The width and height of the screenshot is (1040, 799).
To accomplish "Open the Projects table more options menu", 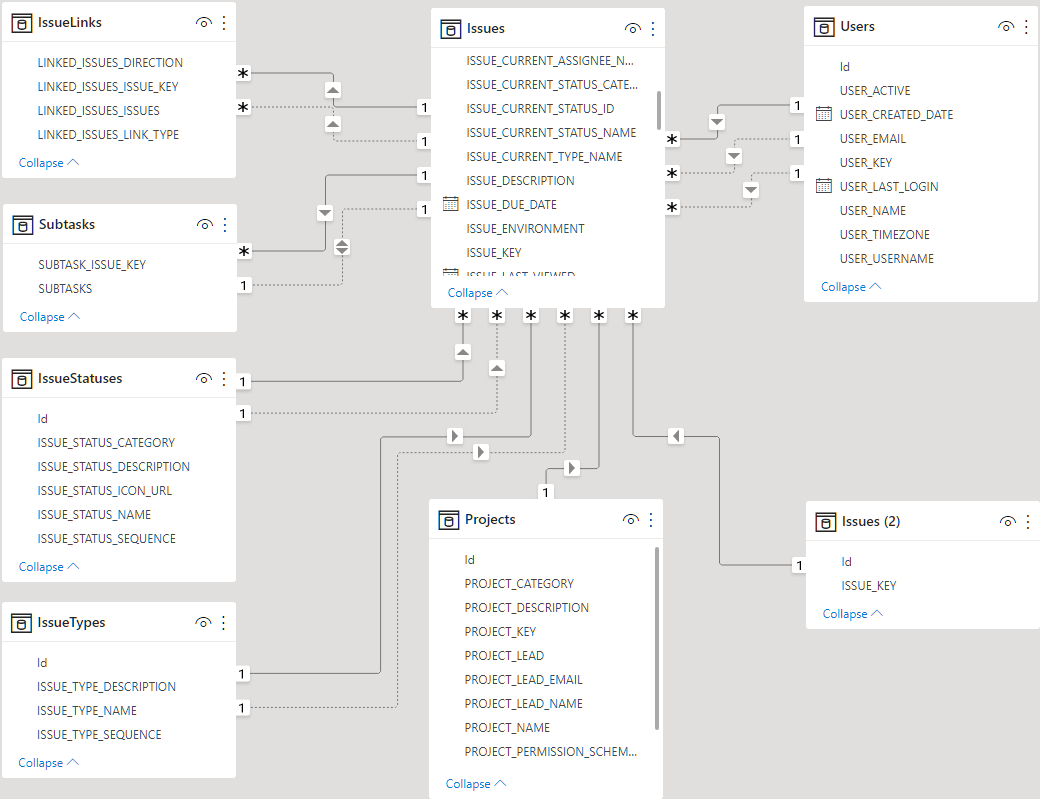I will click(x=651, y=520).
